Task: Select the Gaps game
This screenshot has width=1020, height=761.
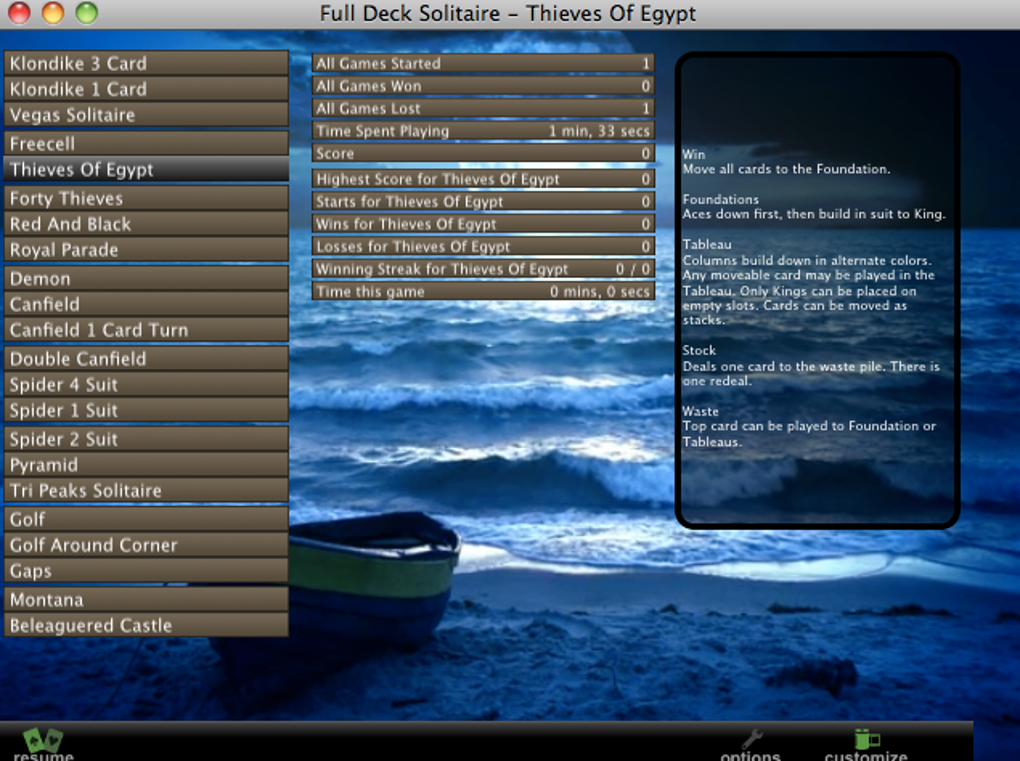Action: point(146,570)
